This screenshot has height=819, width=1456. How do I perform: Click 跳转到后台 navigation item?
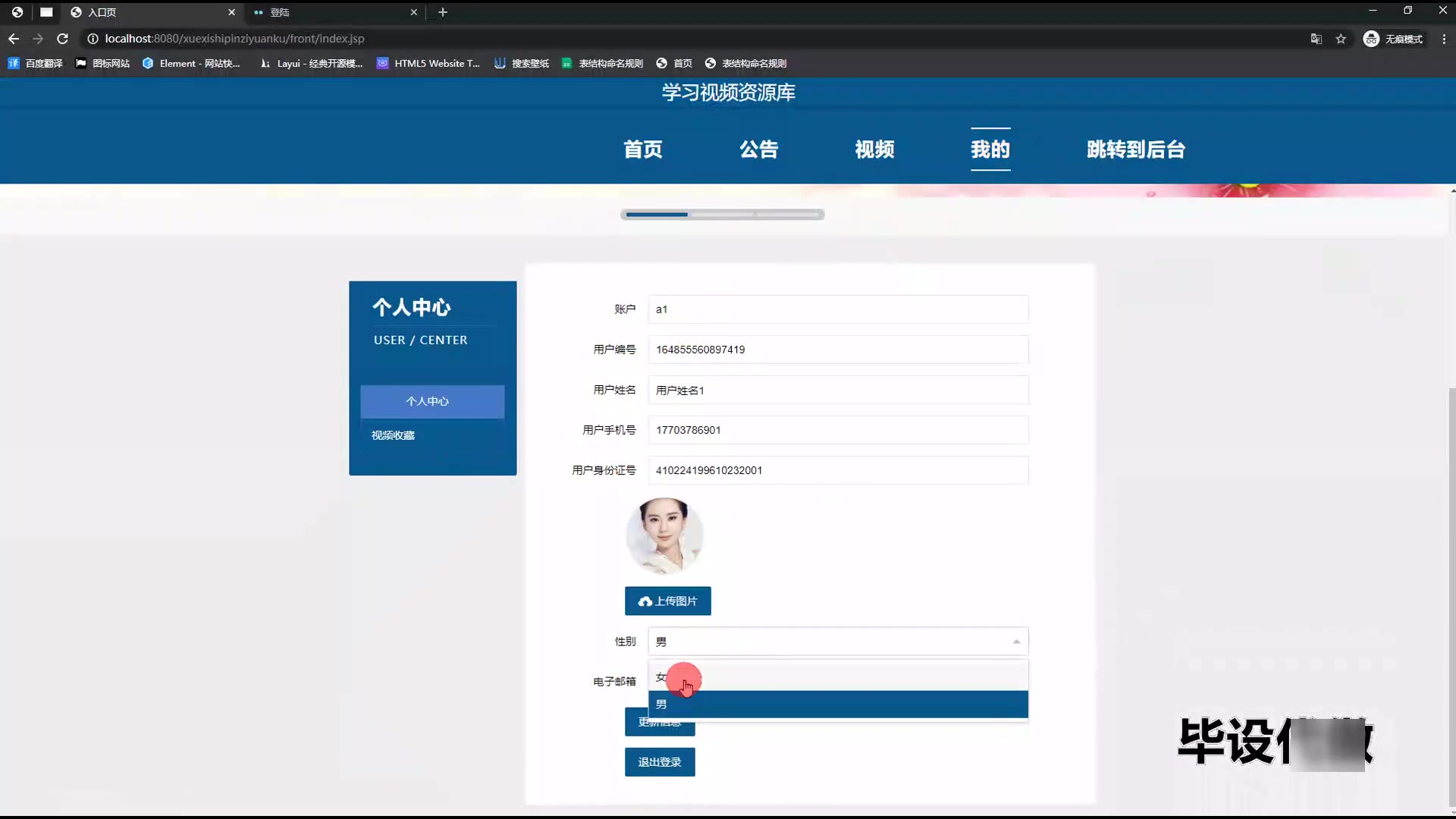(1136, 149)
